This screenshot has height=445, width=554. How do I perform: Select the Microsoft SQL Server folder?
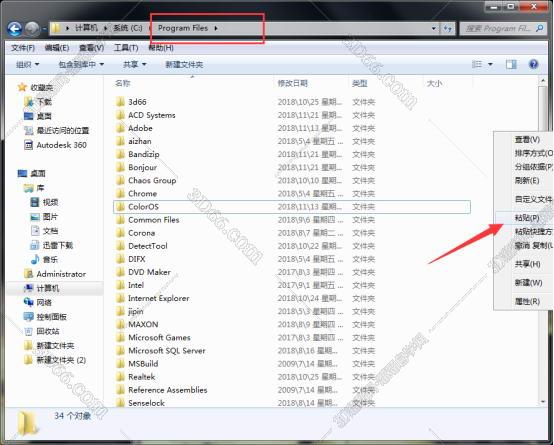(166, 351)
